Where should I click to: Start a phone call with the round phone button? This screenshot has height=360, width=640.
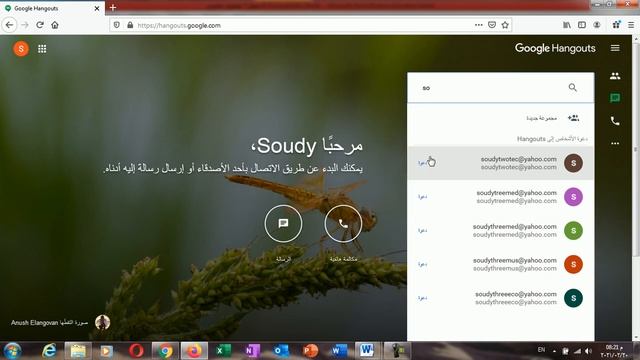coord(343,223)
